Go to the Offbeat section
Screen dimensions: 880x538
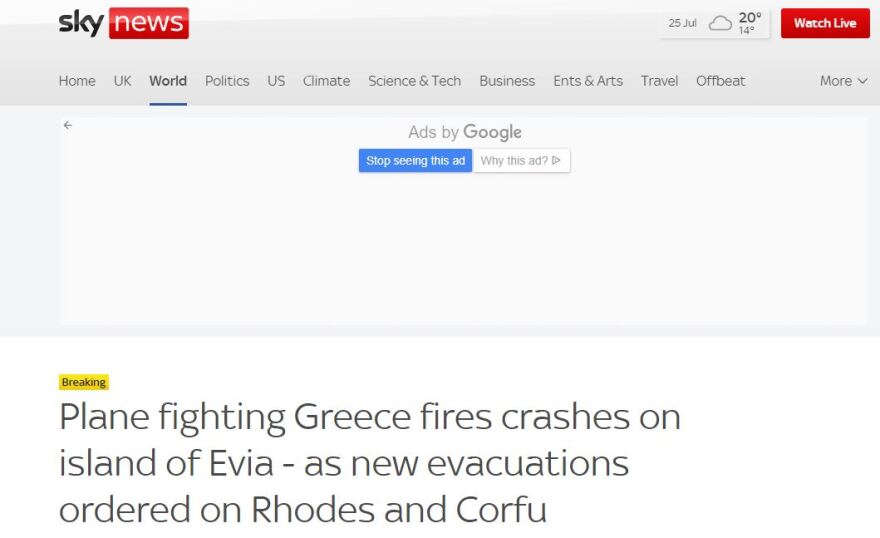tap(720, 81)
